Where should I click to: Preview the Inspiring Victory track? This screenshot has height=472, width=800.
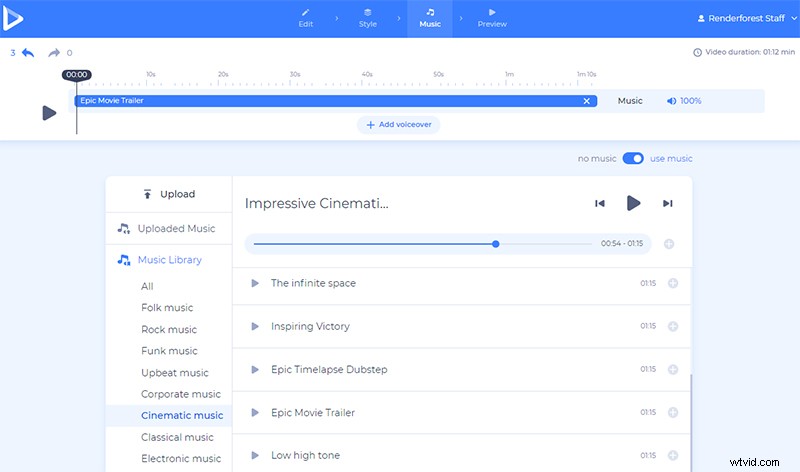[255, 326]
